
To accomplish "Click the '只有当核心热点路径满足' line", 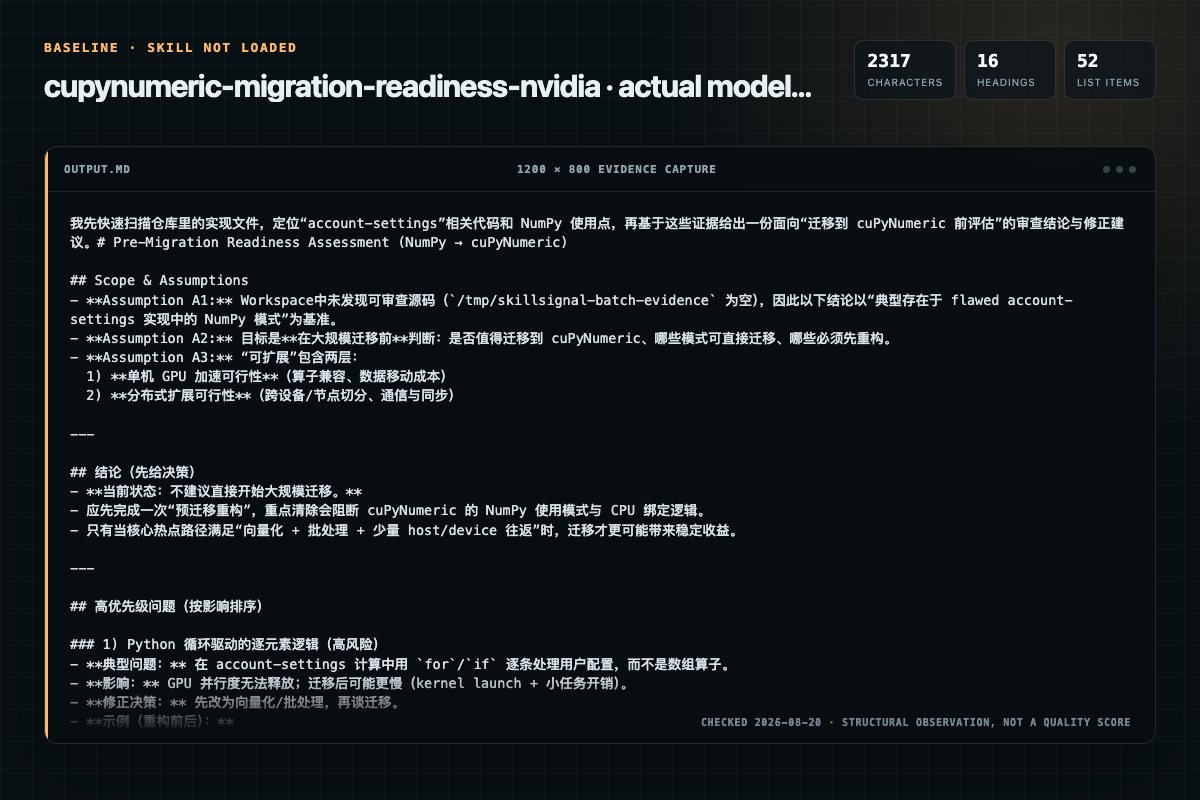I will (405, 529).
